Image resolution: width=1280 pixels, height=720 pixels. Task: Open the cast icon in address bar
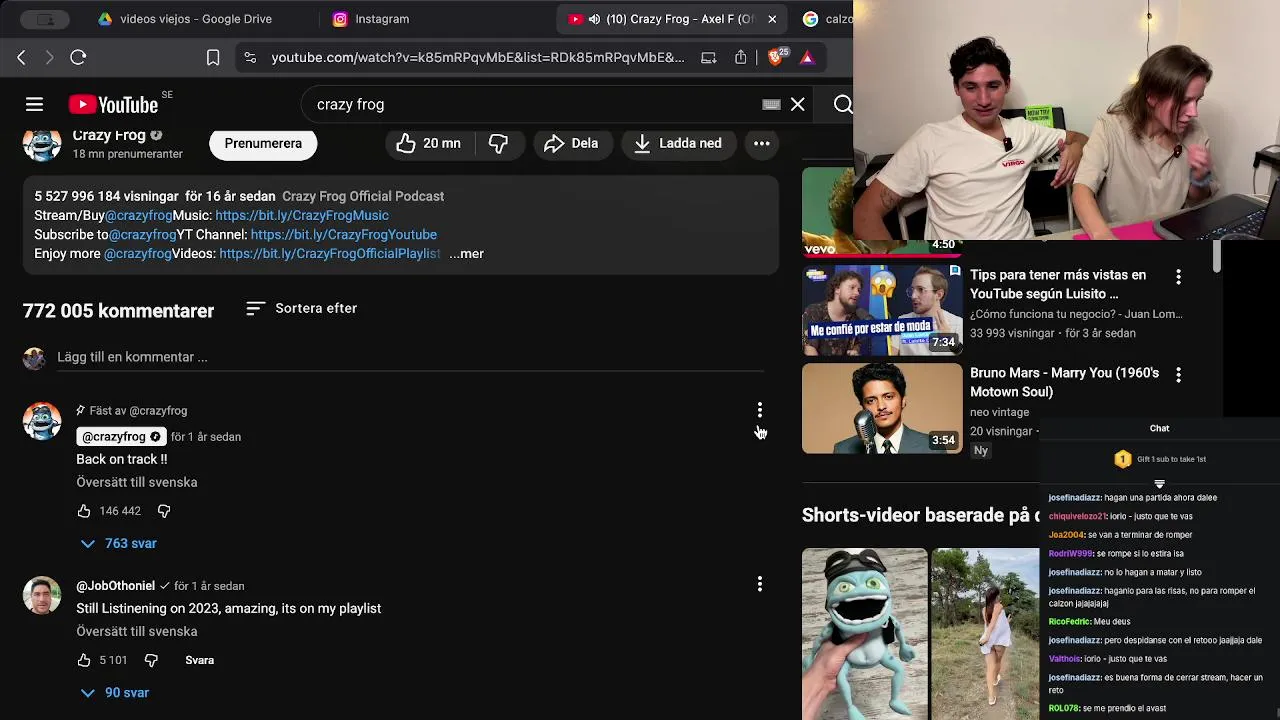[709, 58]
